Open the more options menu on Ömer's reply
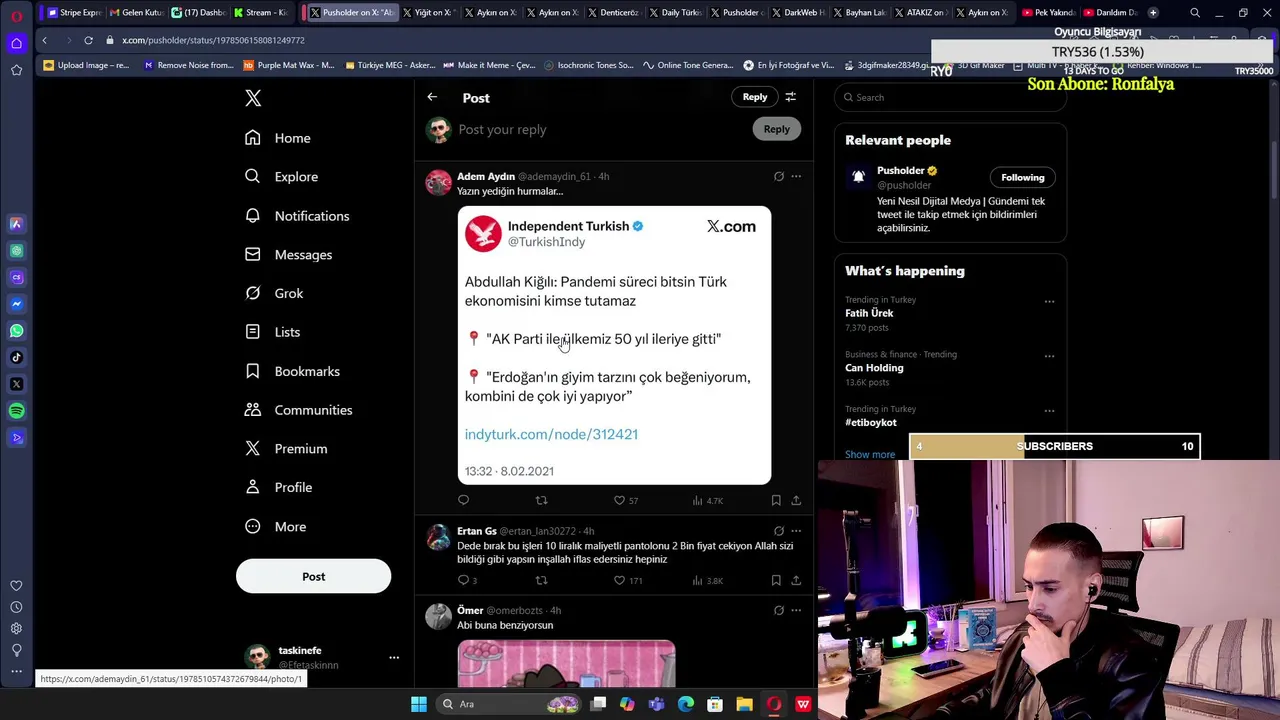 (x=796, y=610)
